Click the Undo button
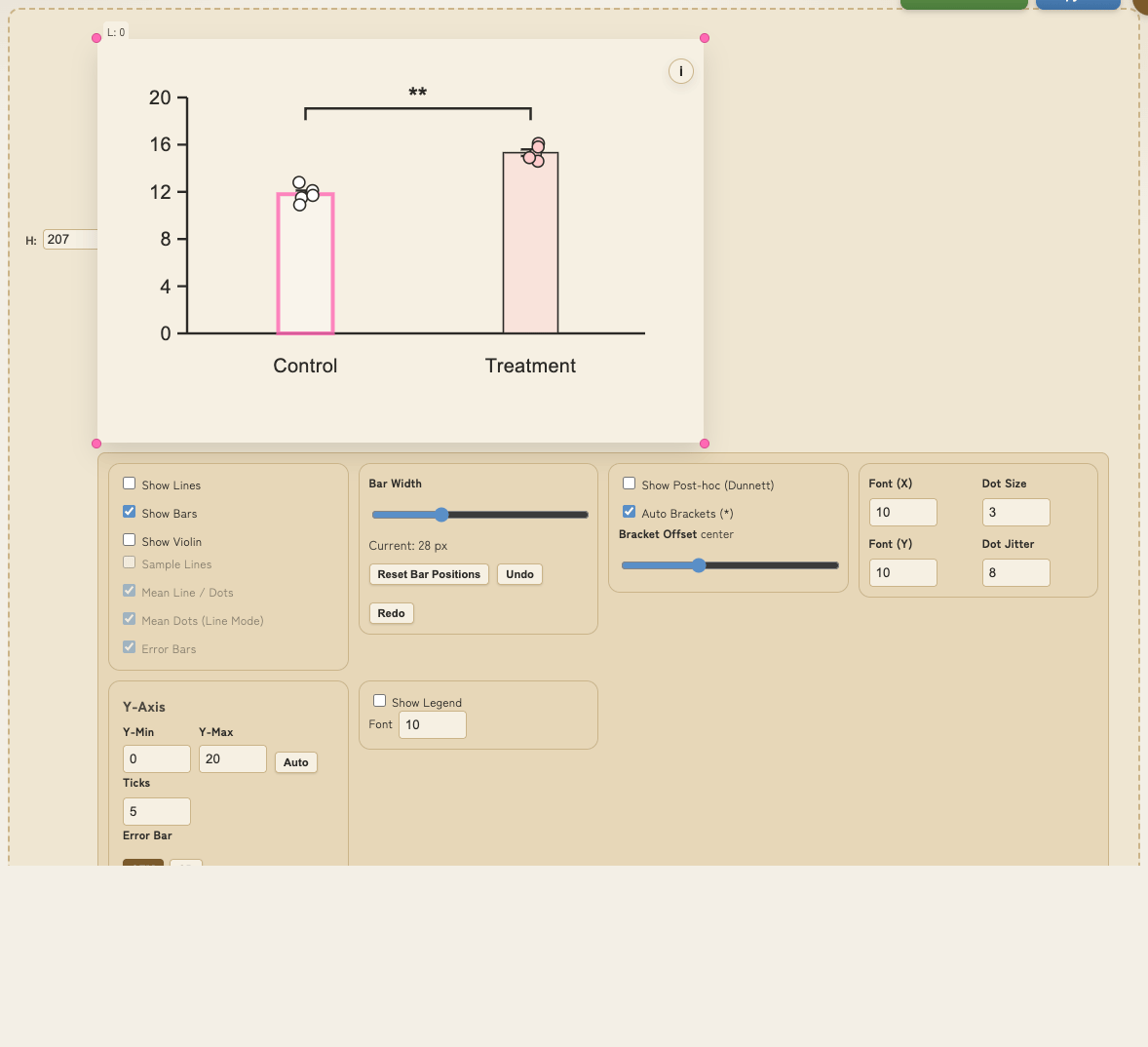1148x1047 pixels. 519,574
